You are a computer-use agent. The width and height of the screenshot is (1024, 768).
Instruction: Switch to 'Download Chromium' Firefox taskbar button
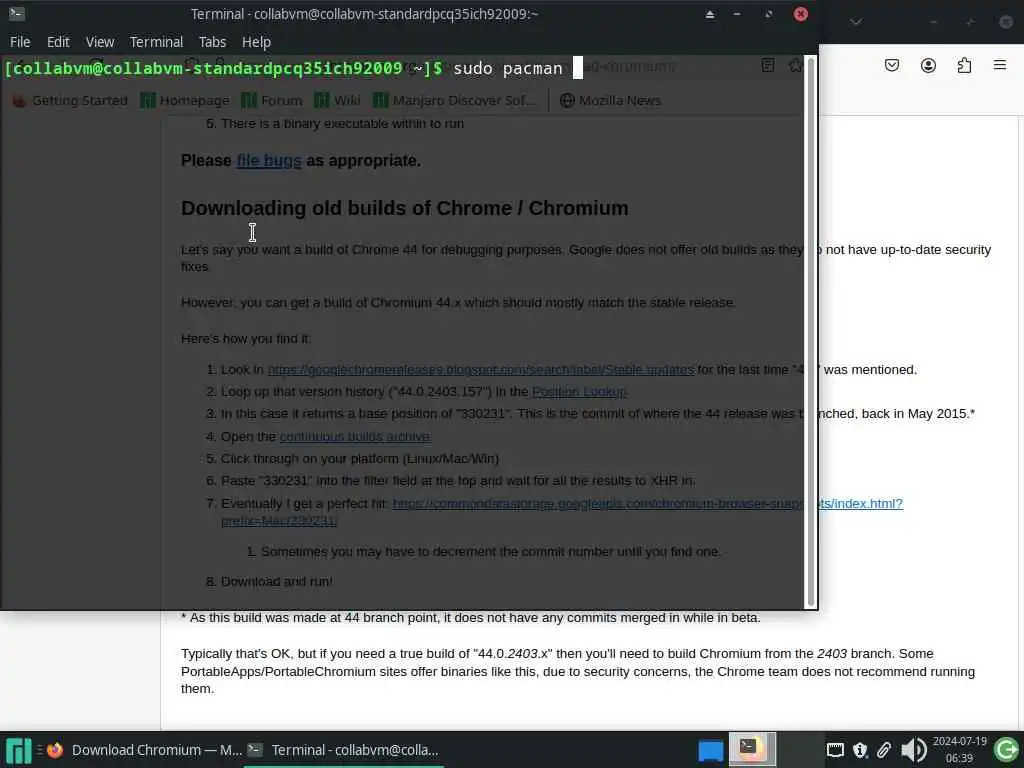point(145,750)
